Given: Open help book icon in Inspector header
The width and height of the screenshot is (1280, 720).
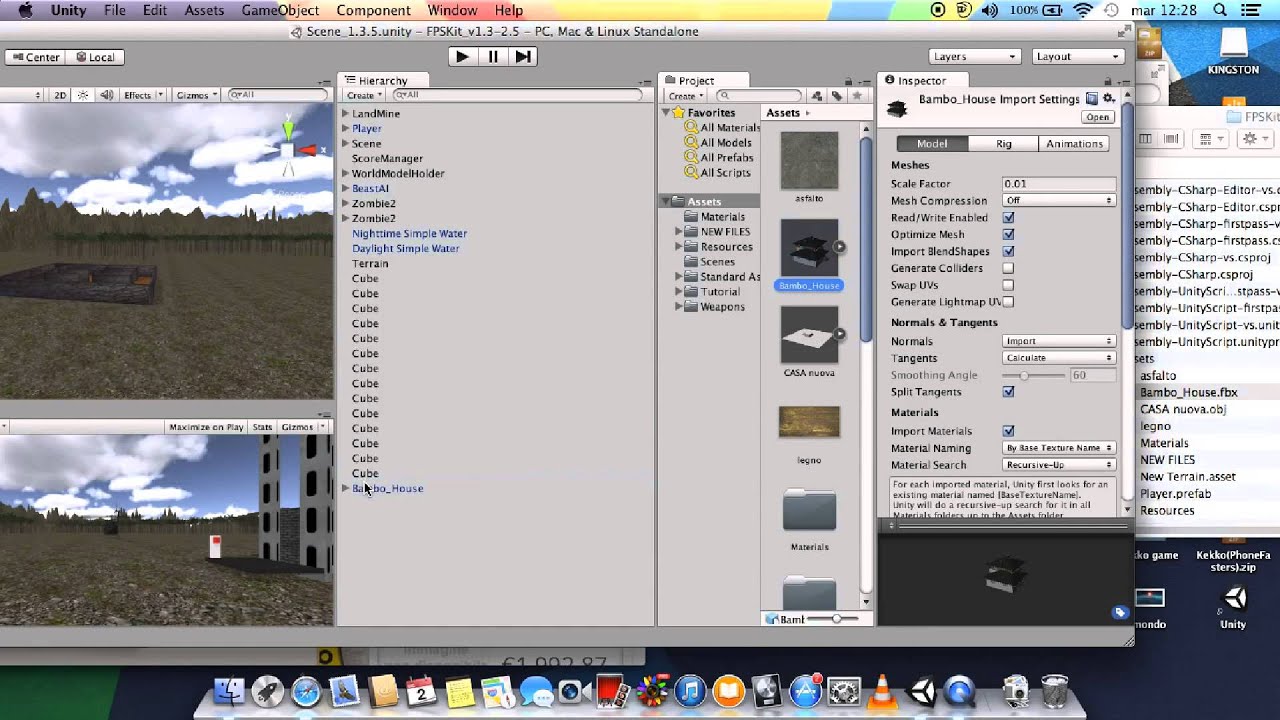Looking at the screenshot, I should tap(1092, 99).
